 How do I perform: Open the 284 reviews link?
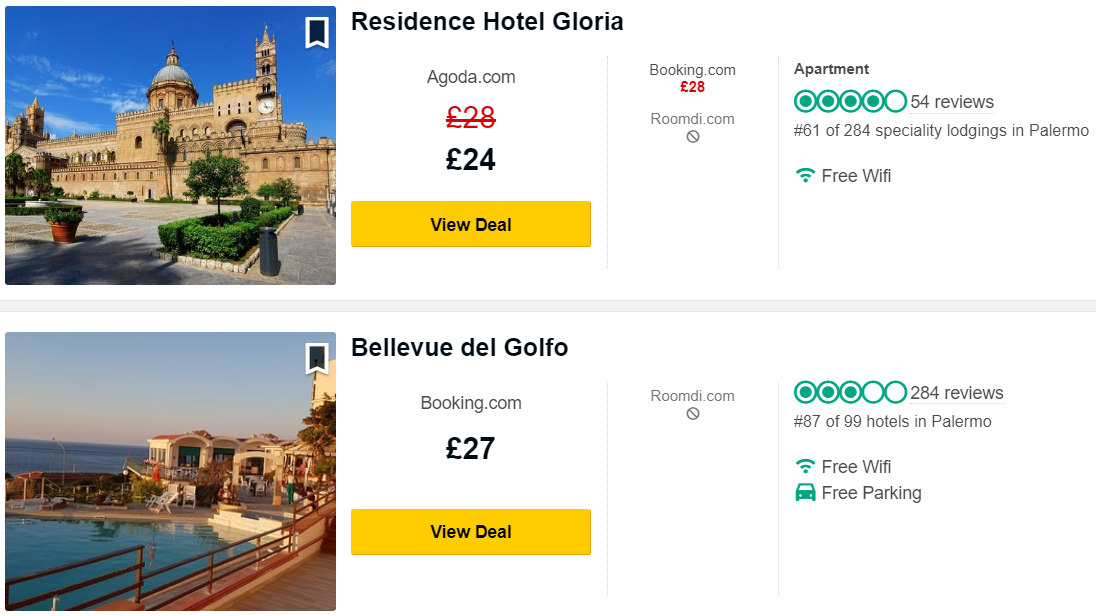[x=957, y=393]
